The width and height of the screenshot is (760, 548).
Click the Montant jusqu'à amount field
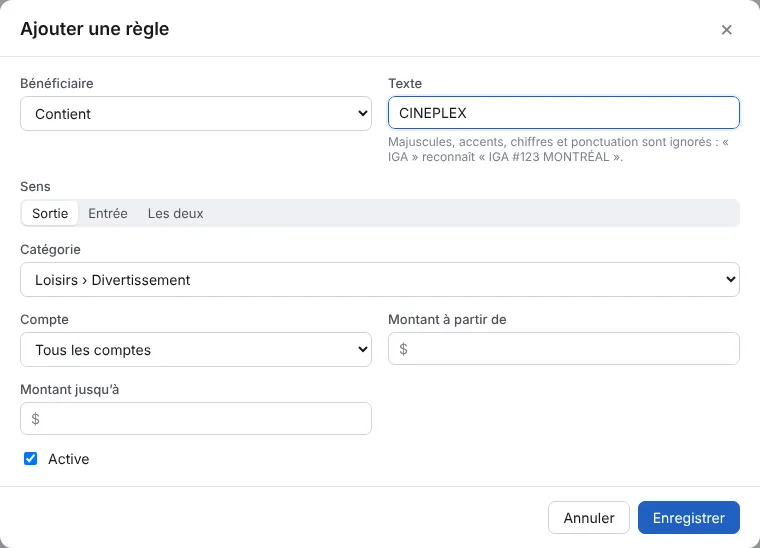coord(196,418)
